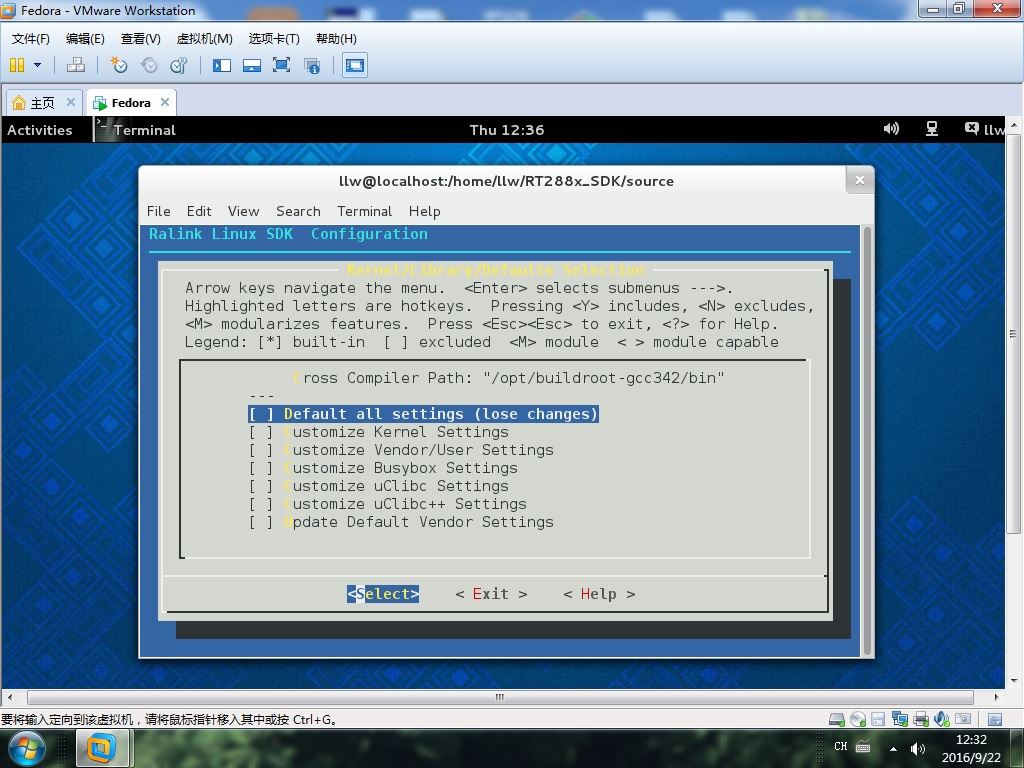
Task: Toggle Customize Busybox Settings checkbox
Action: [x=261, y=468]
